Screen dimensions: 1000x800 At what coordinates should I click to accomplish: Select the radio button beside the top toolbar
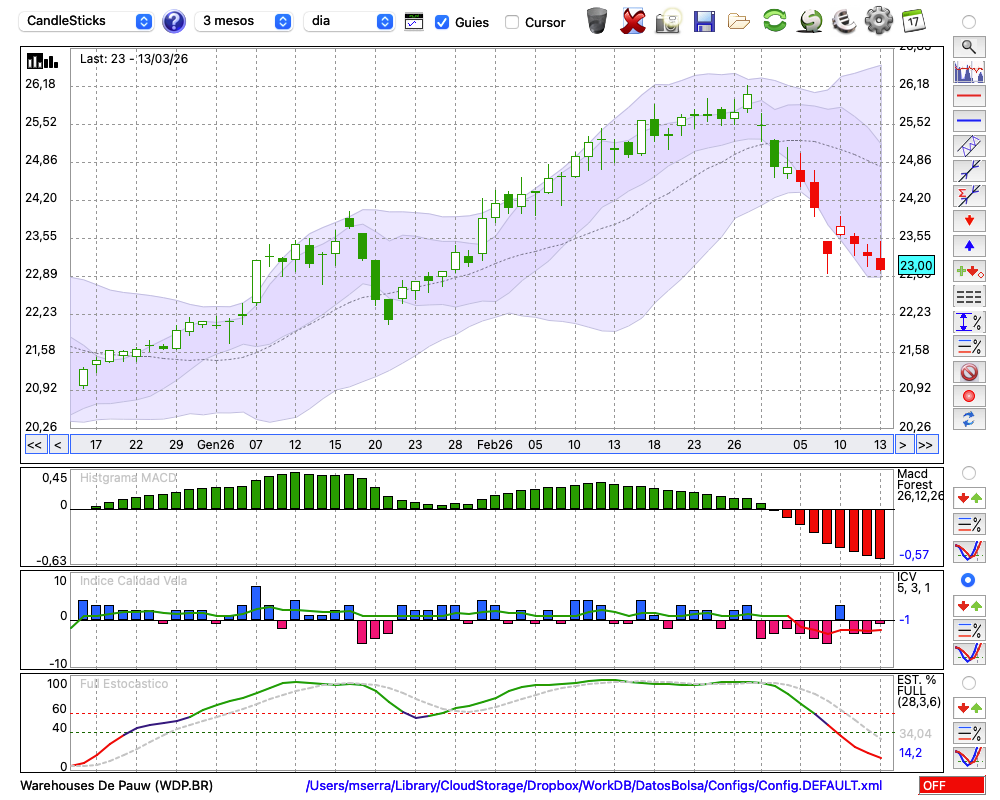[x=969, y=22]
